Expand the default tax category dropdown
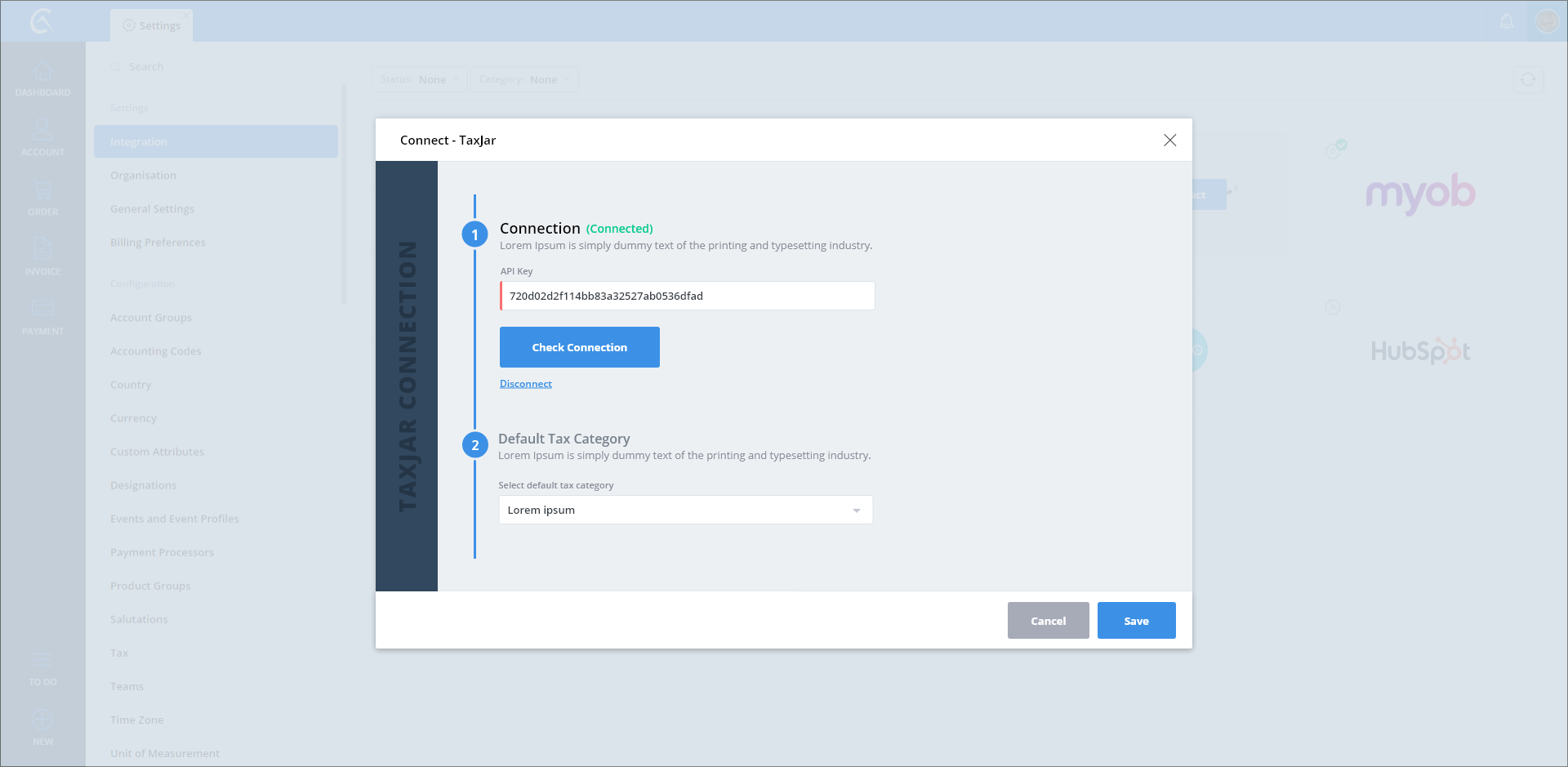 tap(856, 511)
